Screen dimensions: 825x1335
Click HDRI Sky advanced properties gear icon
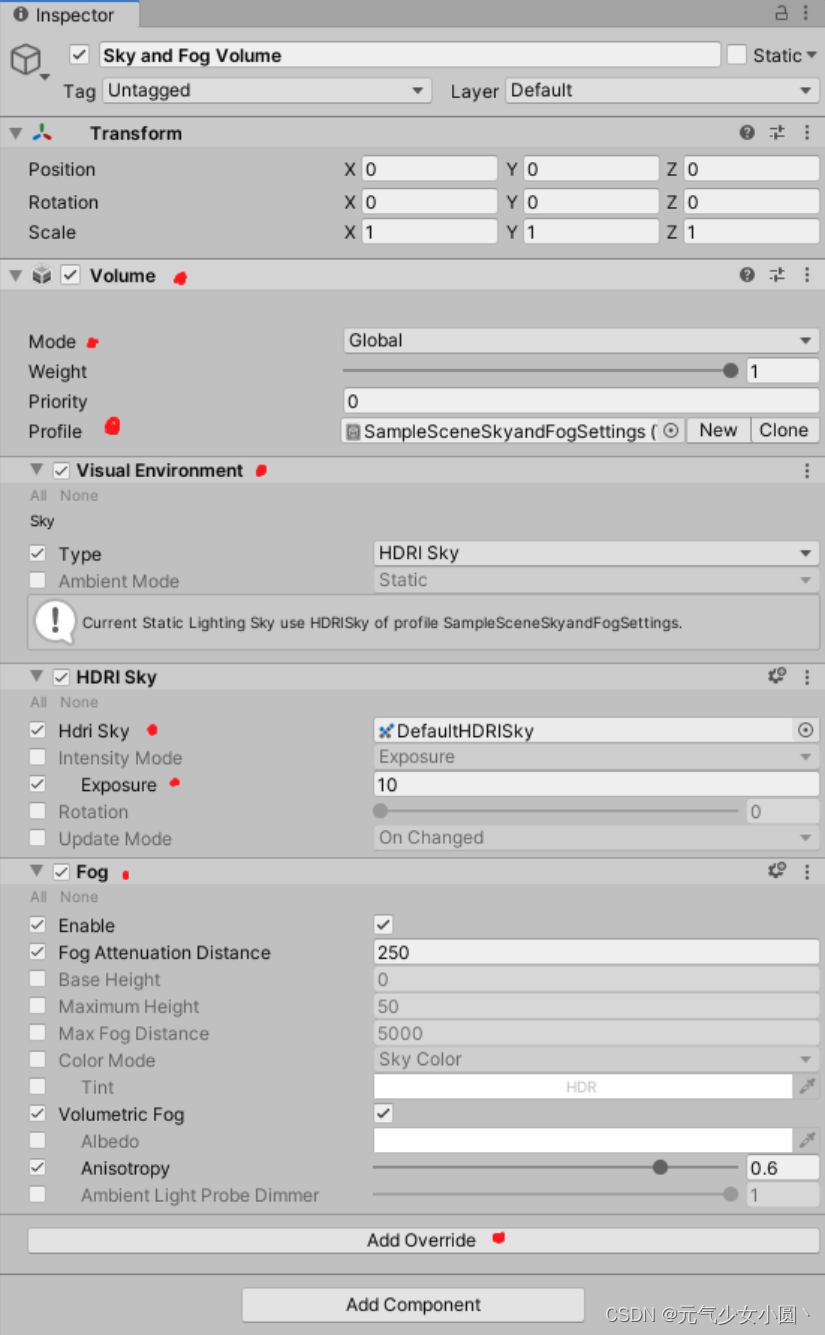coord(777,677)
